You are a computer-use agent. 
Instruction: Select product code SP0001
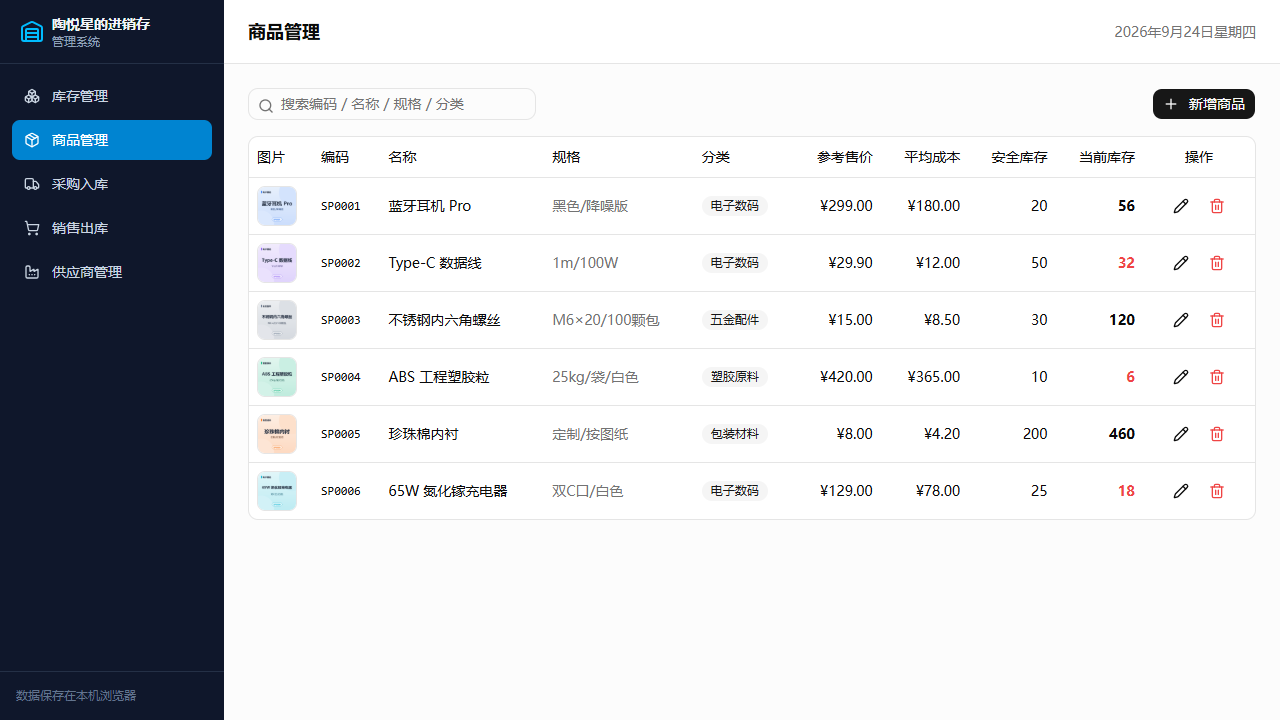pyautogui.click(x=341, y=206)
